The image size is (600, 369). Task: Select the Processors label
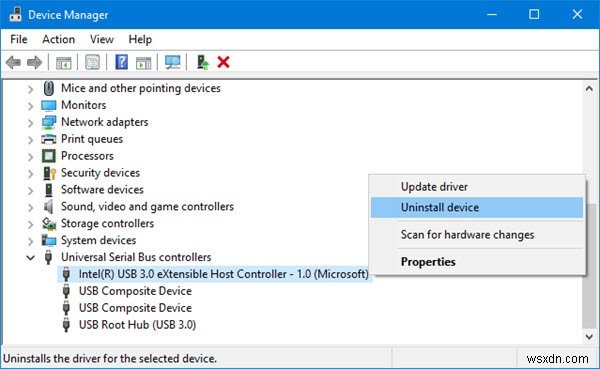click(87, 156)
